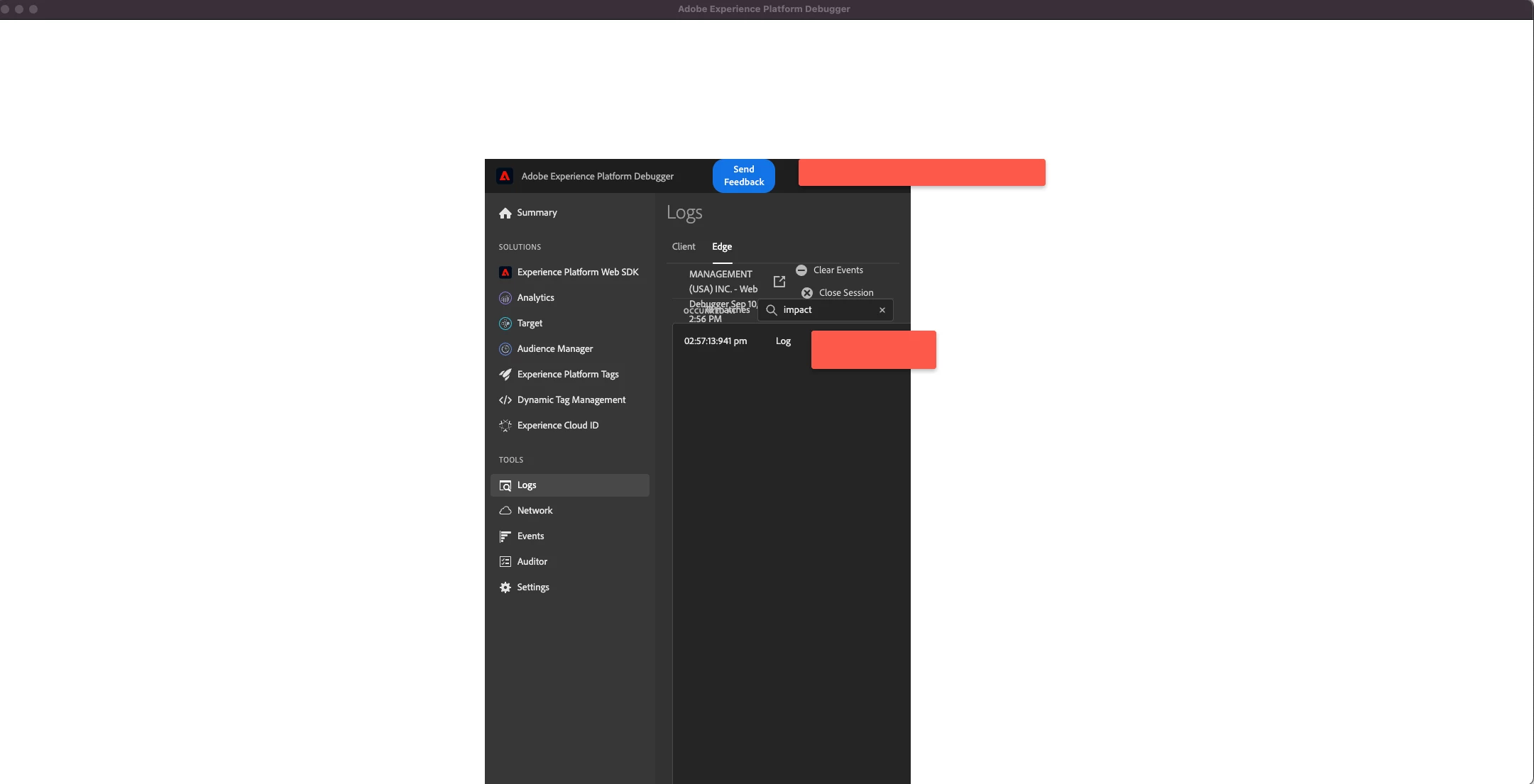This screenshot has height=784, width=1534.
Task: Click the Adobe logo icon in header
Action: coord(505,176)
